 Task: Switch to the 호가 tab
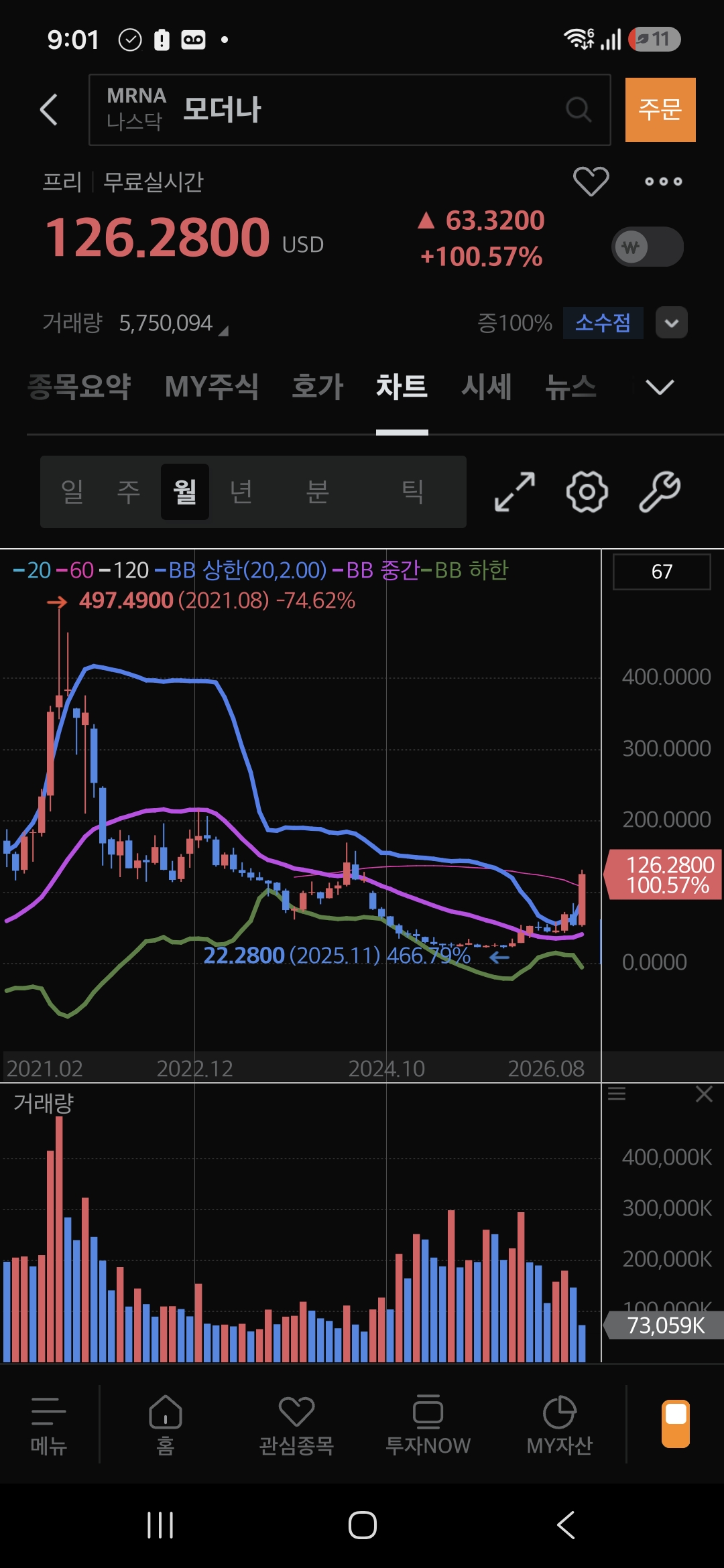pyautogui.click(x=318, y=387)
